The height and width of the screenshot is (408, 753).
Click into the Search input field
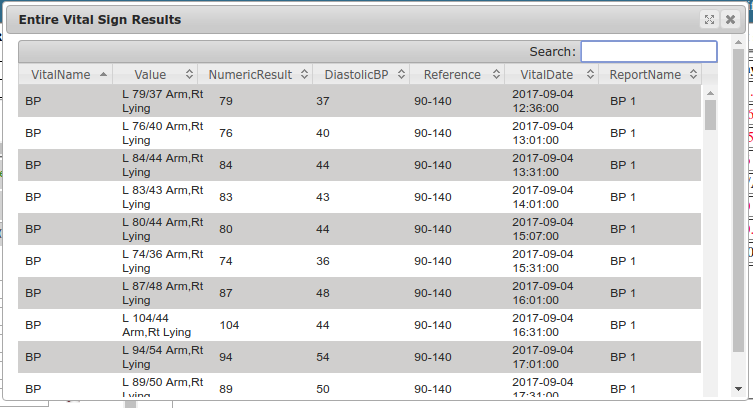coord(649,51)
